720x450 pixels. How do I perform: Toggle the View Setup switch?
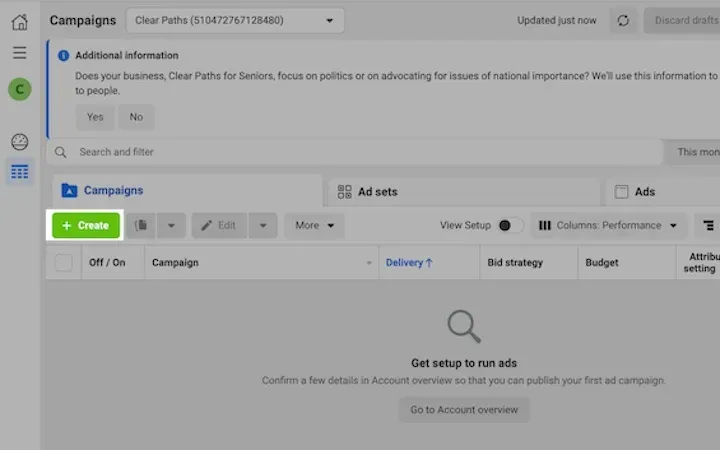(x=510, y=225)
